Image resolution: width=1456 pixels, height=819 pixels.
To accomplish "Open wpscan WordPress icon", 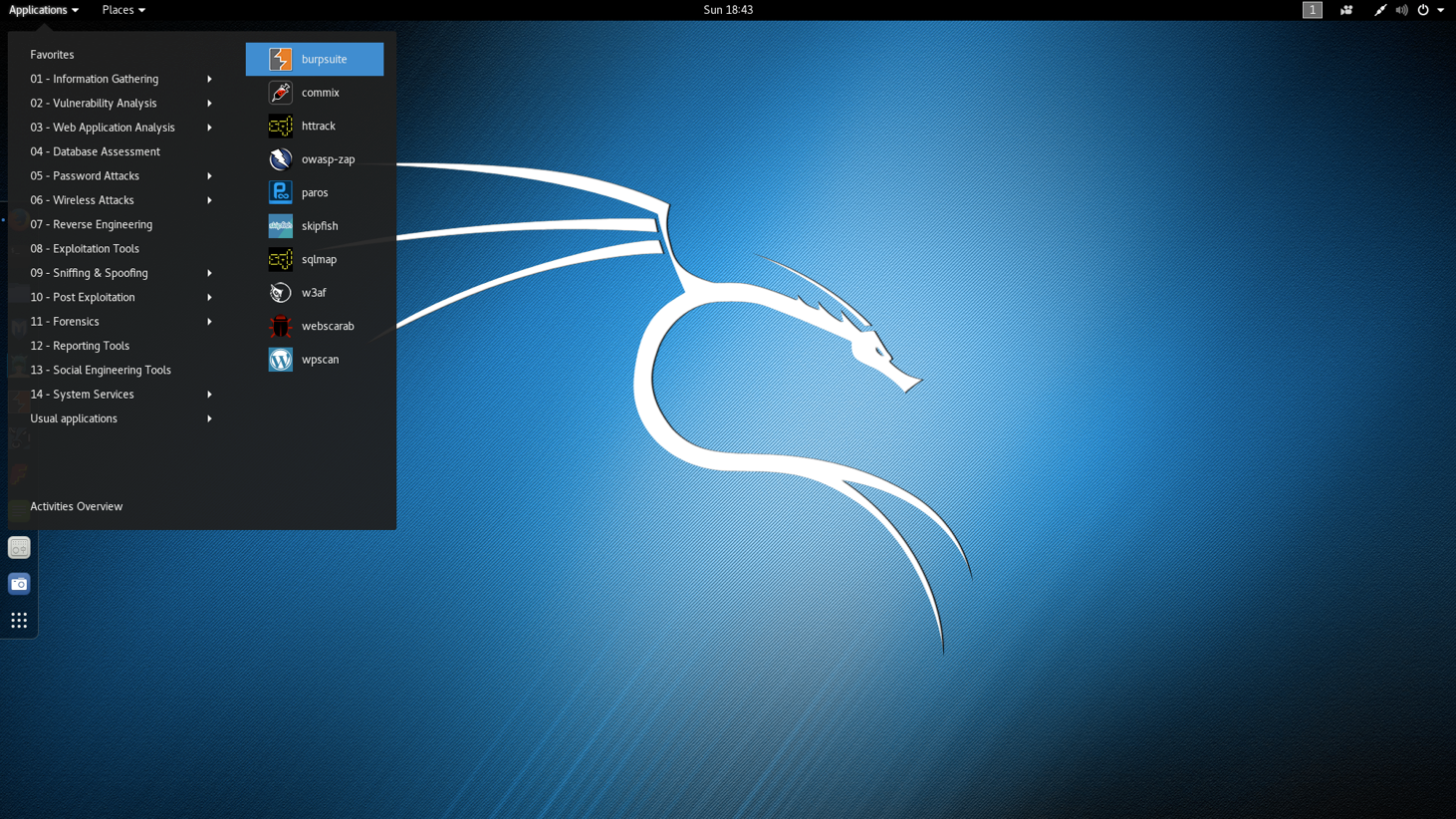I will pos(280,360).
